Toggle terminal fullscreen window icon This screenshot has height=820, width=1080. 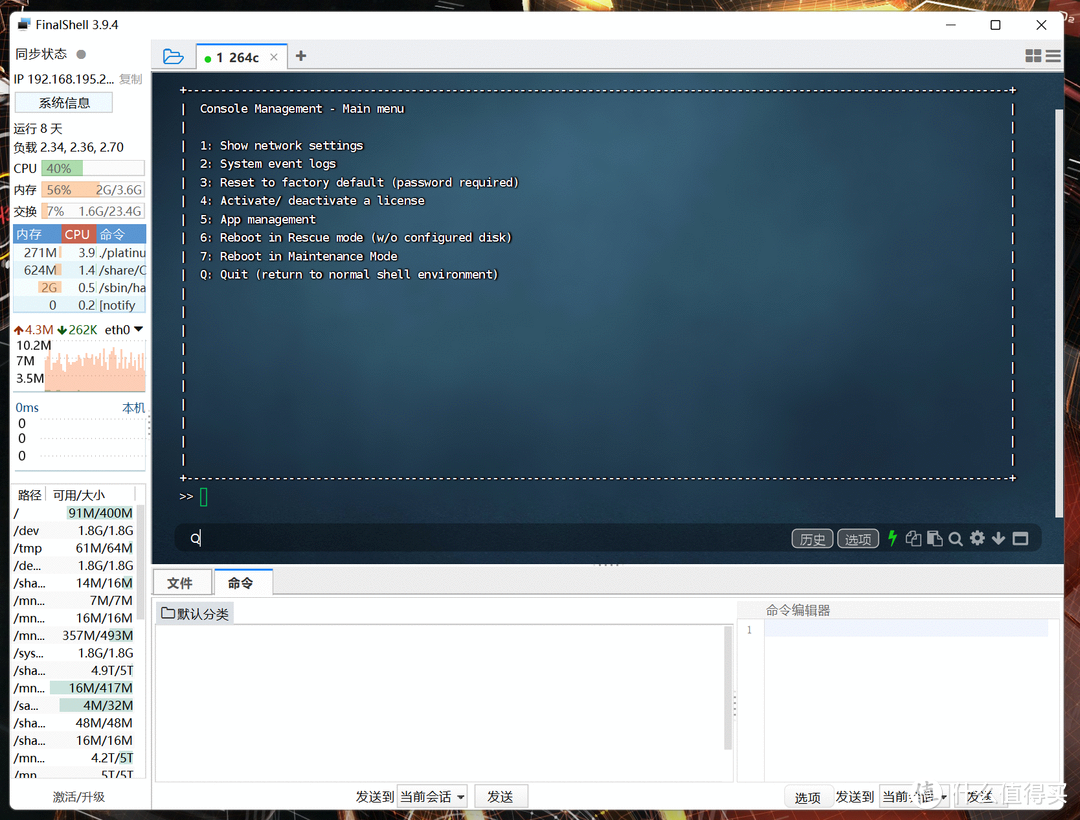(1021, 538)
